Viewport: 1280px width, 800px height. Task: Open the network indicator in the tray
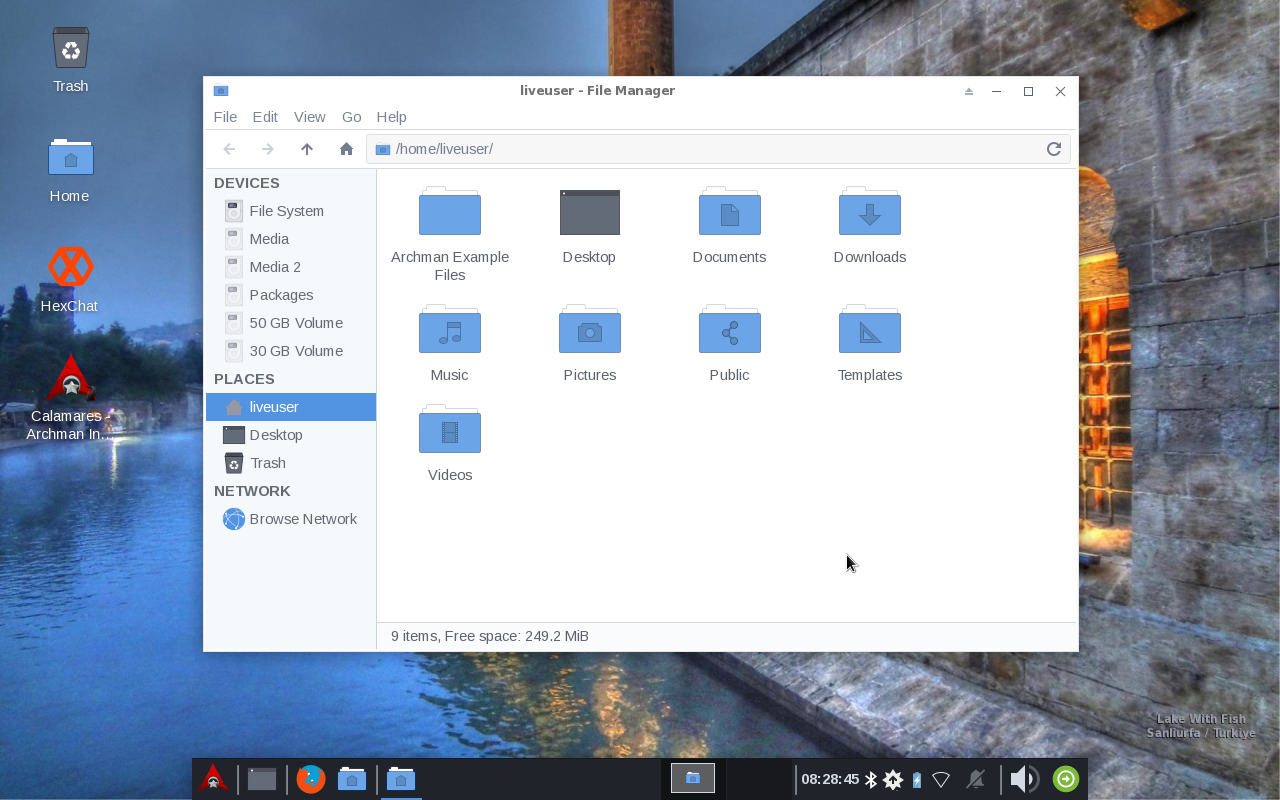(x=941, y=778)
